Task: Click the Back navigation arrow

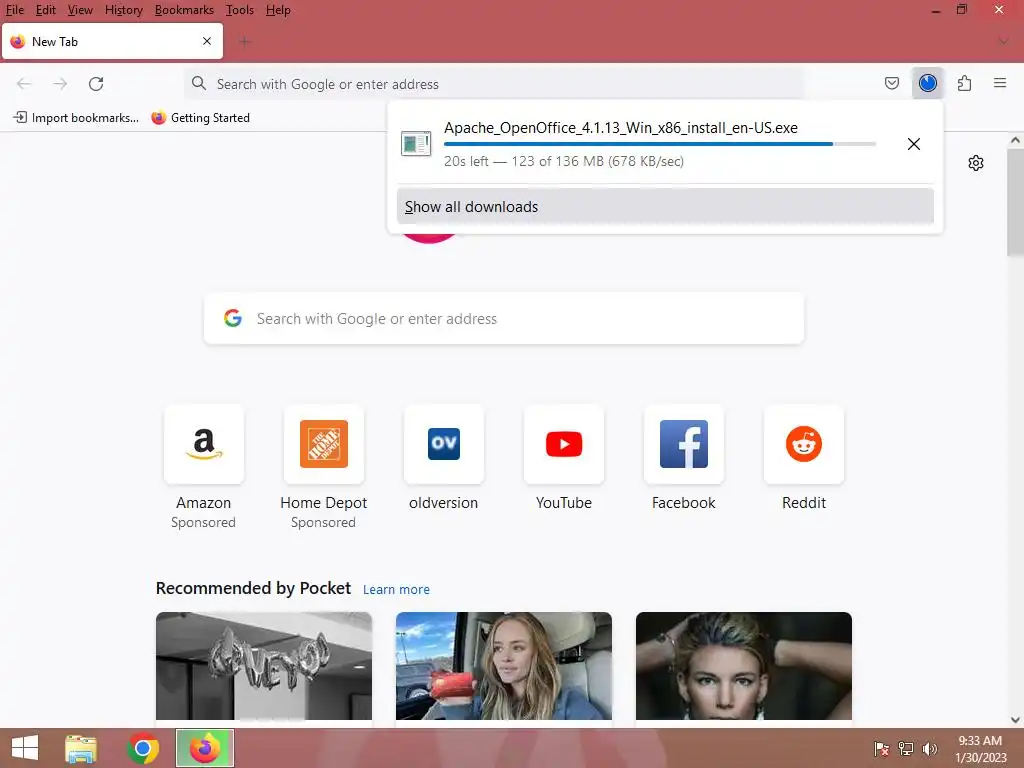Action: coord(24,84)
